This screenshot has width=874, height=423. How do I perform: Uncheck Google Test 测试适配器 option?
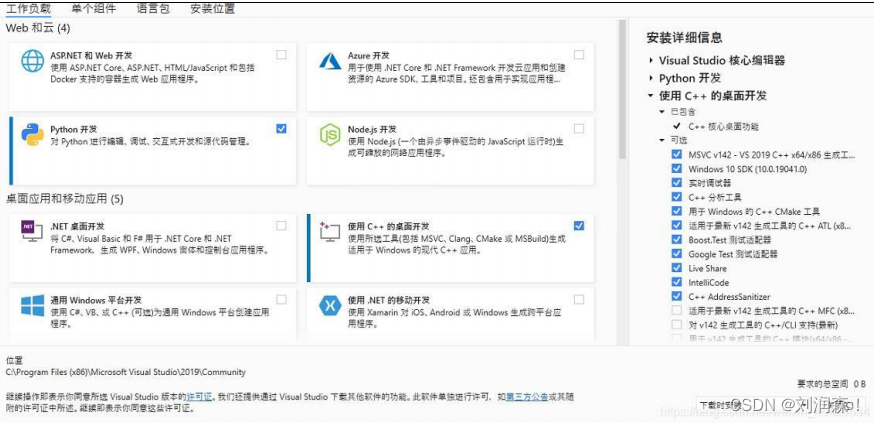(677, 254)
